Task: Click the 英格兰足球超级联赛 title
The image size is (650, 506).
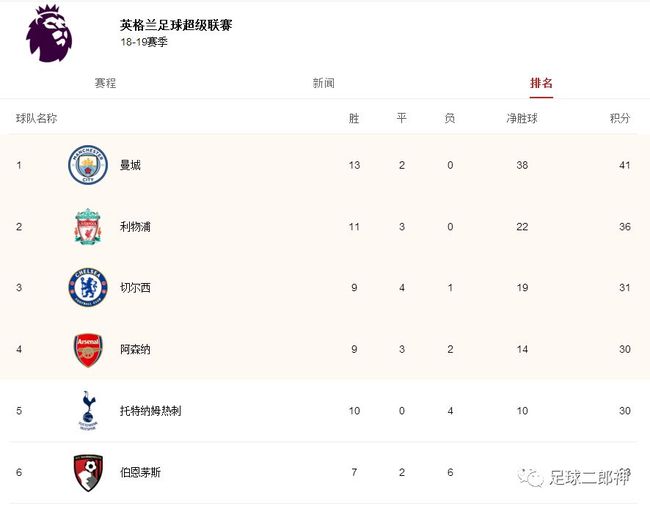Action: pyautogui.click(x=176, y=25)
